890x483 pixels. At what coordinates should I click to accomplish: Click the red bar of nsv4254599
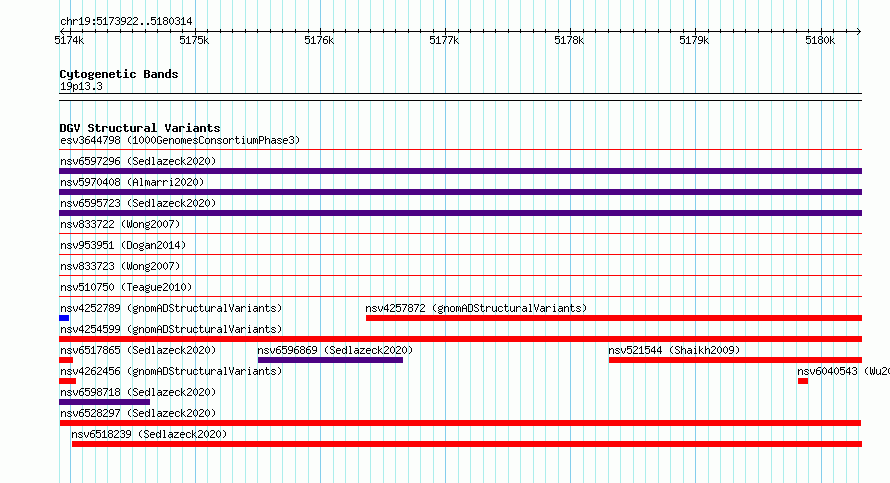(x=460, y=339)
